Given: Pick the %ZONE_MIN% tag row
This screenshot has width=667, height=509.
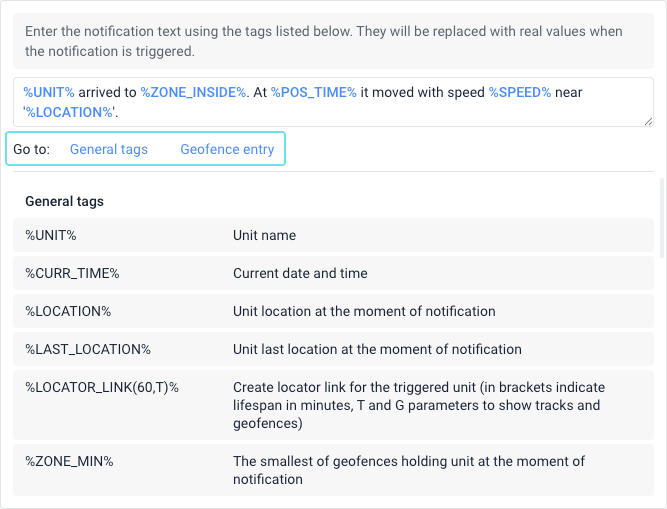Looking at the screenshot, I should (69, 461).
